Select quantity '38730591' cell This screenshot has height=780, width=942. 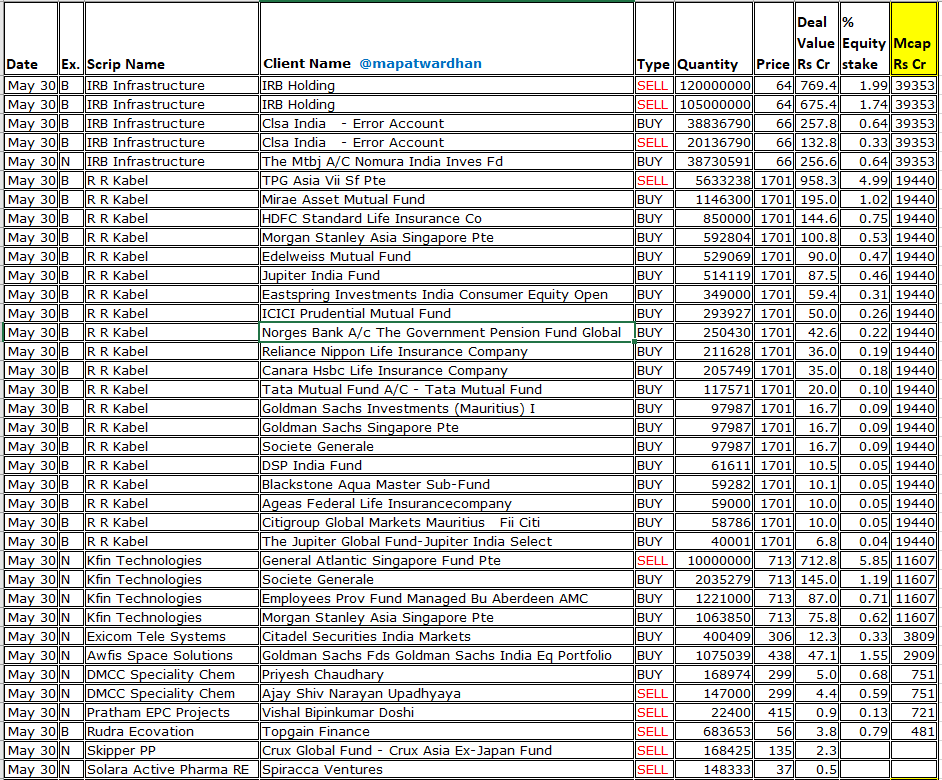tap(714, 162)
